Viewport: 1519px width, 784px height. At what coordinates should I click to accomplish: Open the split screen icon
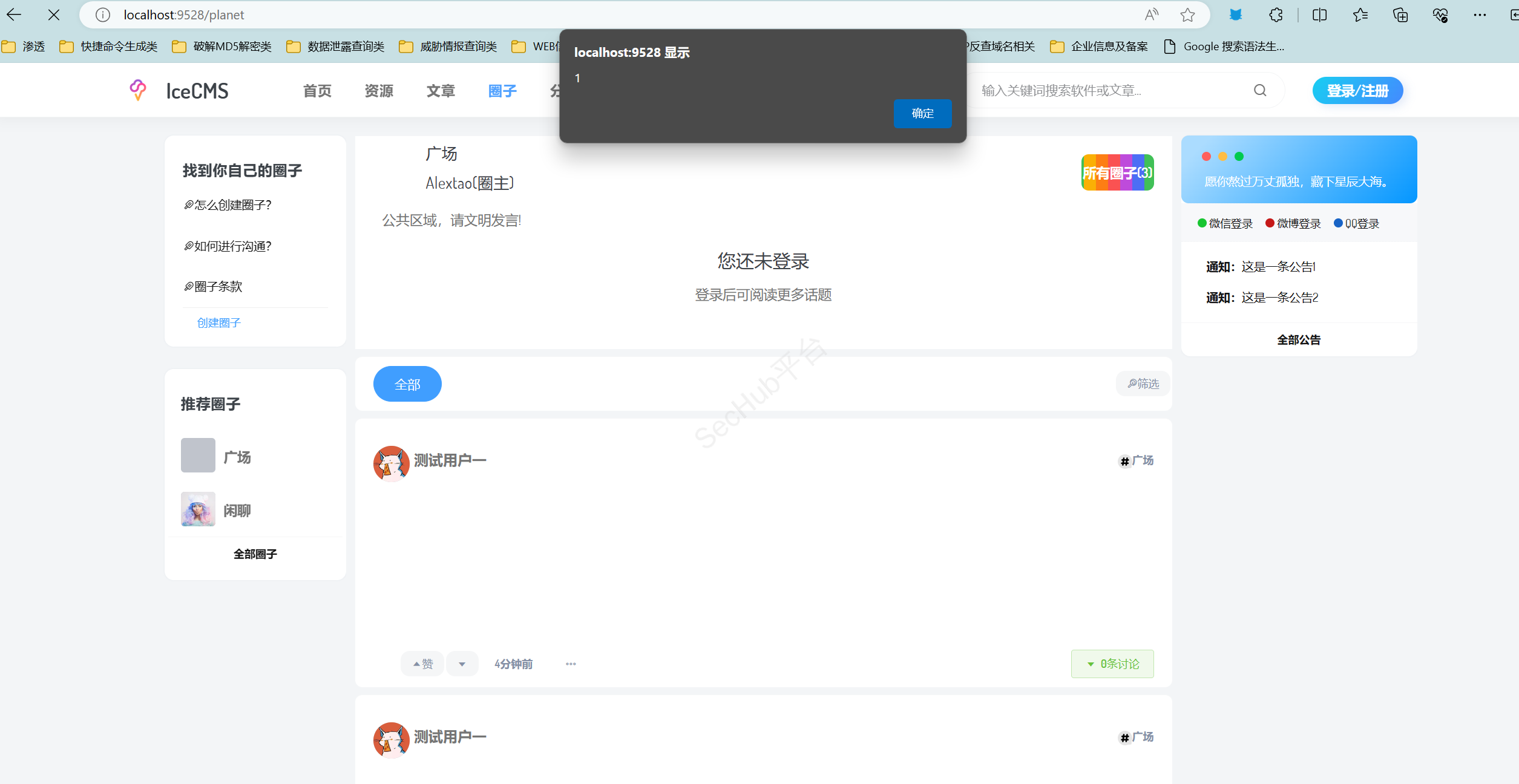pos(1319,15)
